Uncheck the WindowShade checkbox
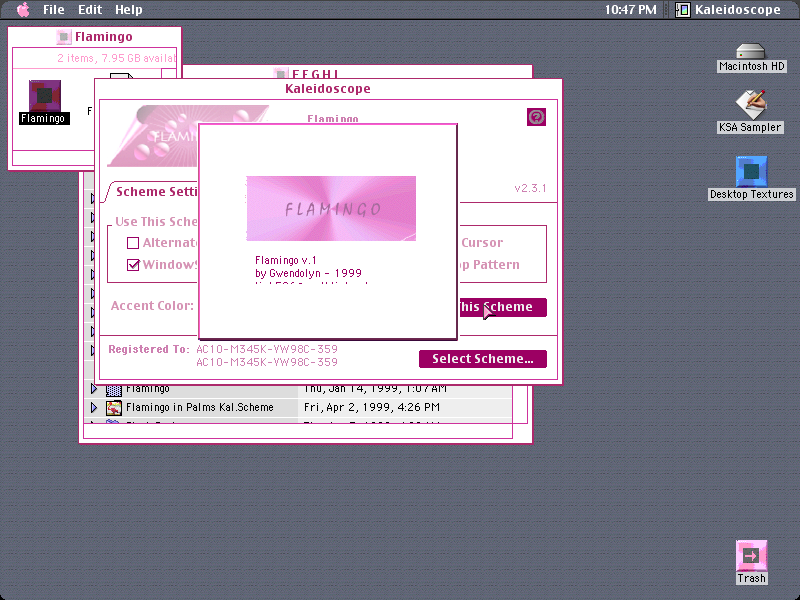800x600 pixels. (x=133, y=265)
